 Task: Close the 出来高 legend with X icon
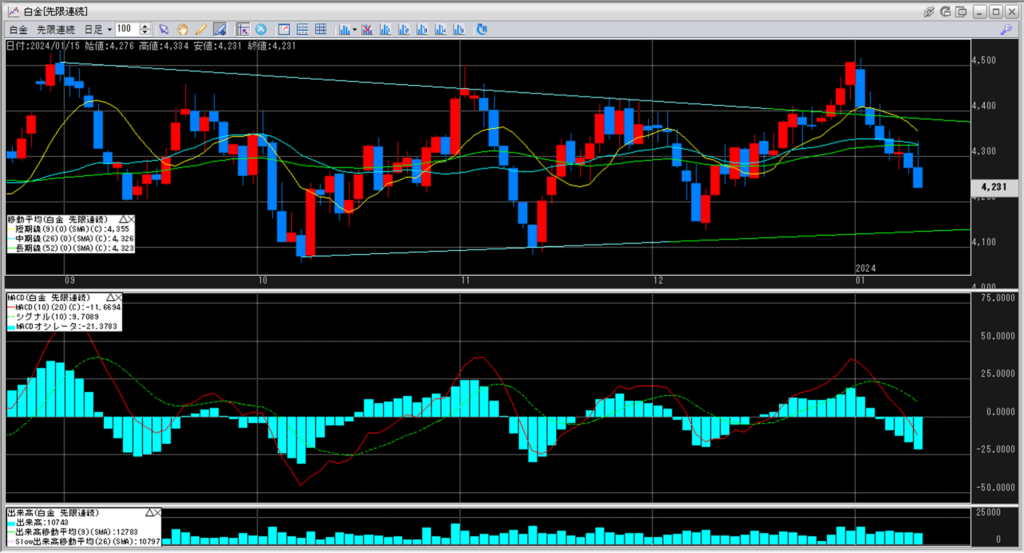coord(157,513)
